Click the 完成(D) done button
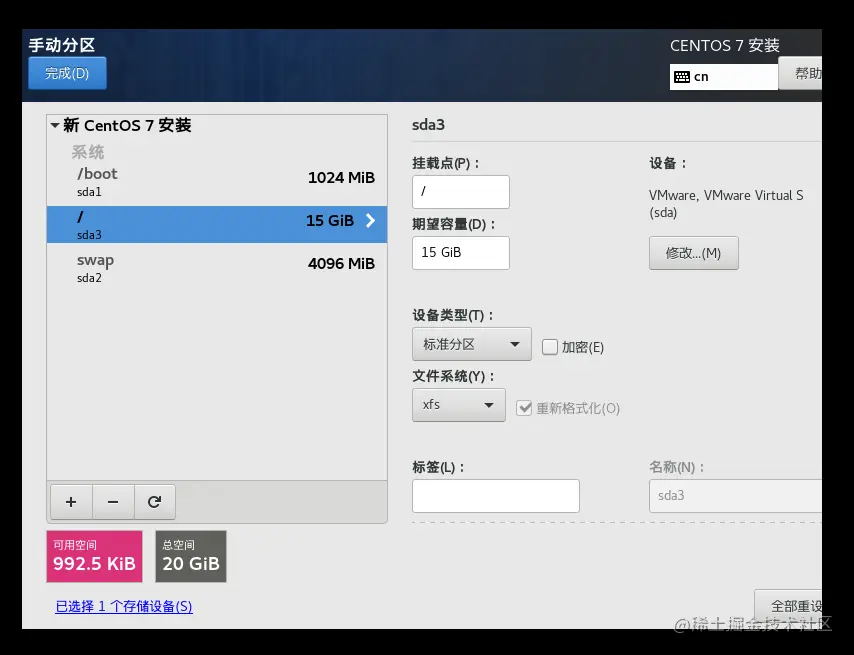854x655 pixels. pos(67,73)
